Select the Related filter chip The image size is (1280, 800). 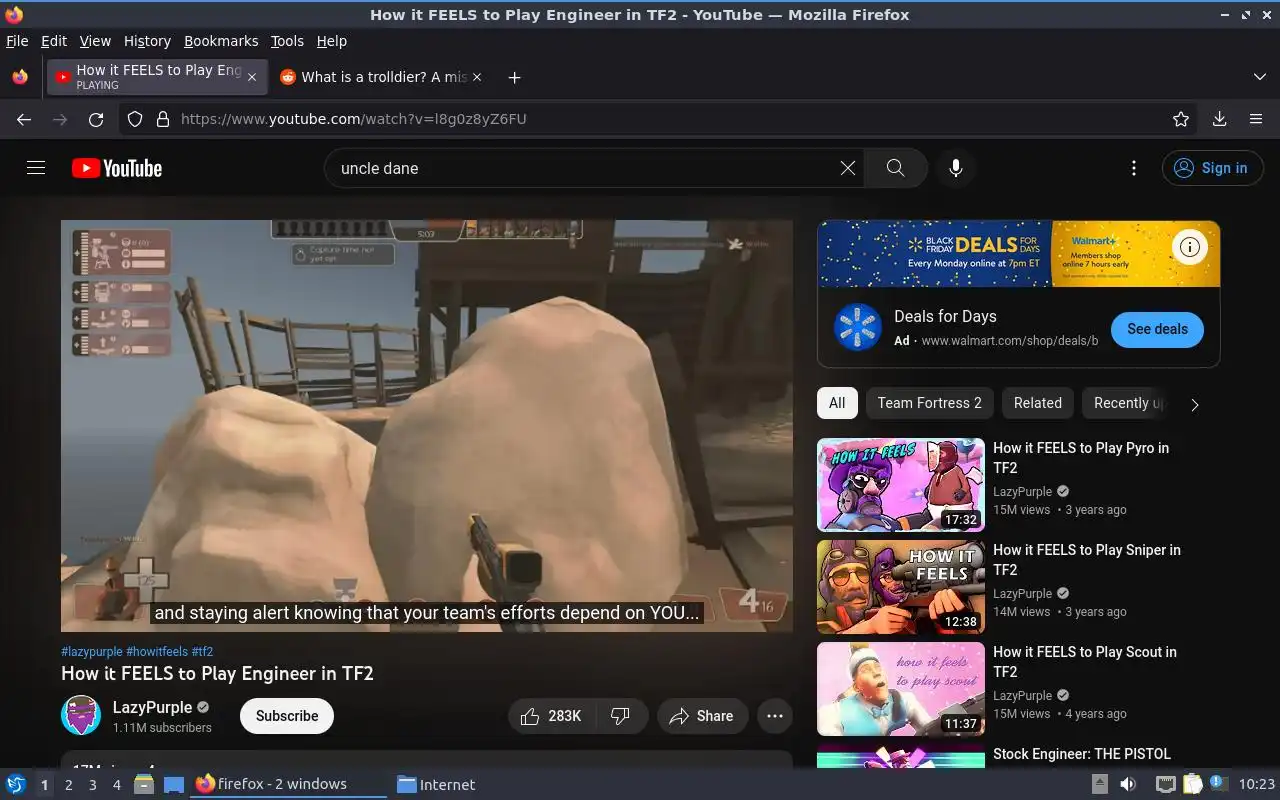click(x=1037, y=403)
